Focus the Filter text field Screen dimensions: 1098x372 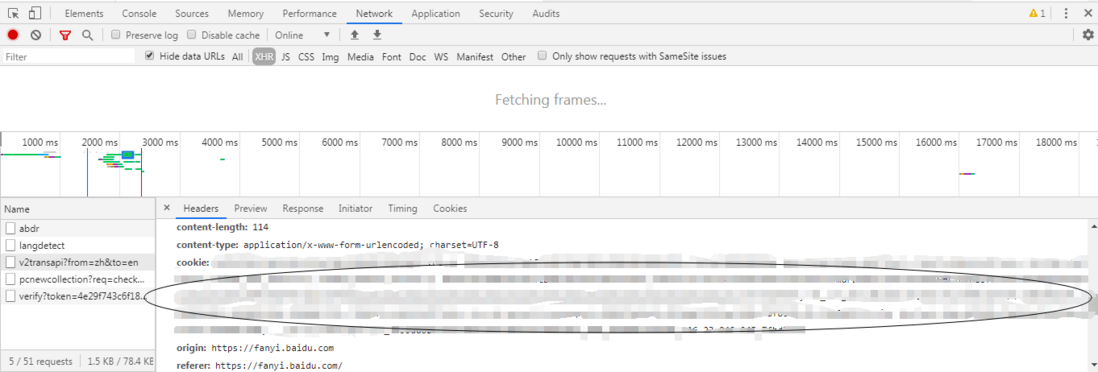(69, 57)
